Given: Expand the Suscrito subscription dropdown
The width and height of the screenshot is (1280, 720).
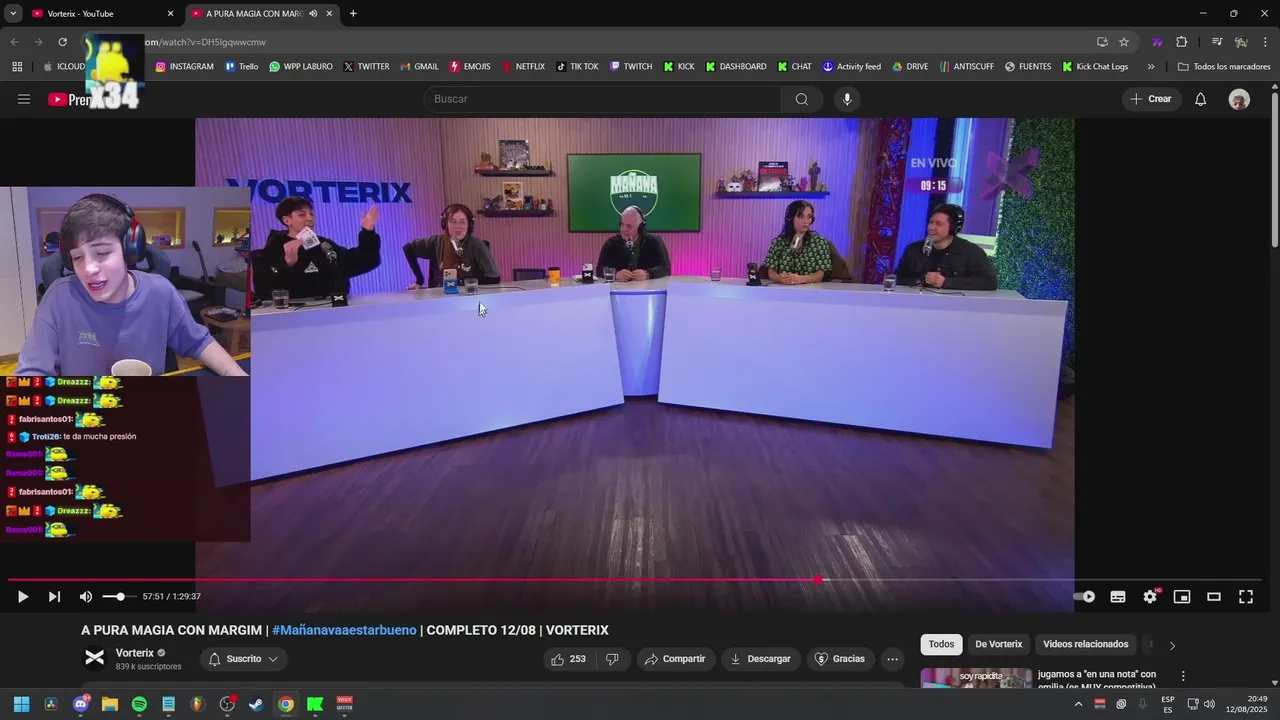Looking at the screenshot, I should 243,659.
